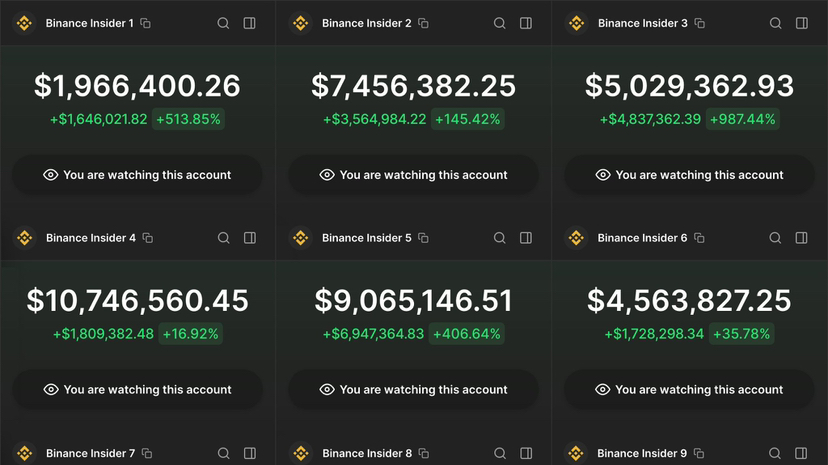Open the sidebar panel icon for Binance Insider 3
This screenshot has width=828, height=465.
pyautogui.click(x=802, y=23)
